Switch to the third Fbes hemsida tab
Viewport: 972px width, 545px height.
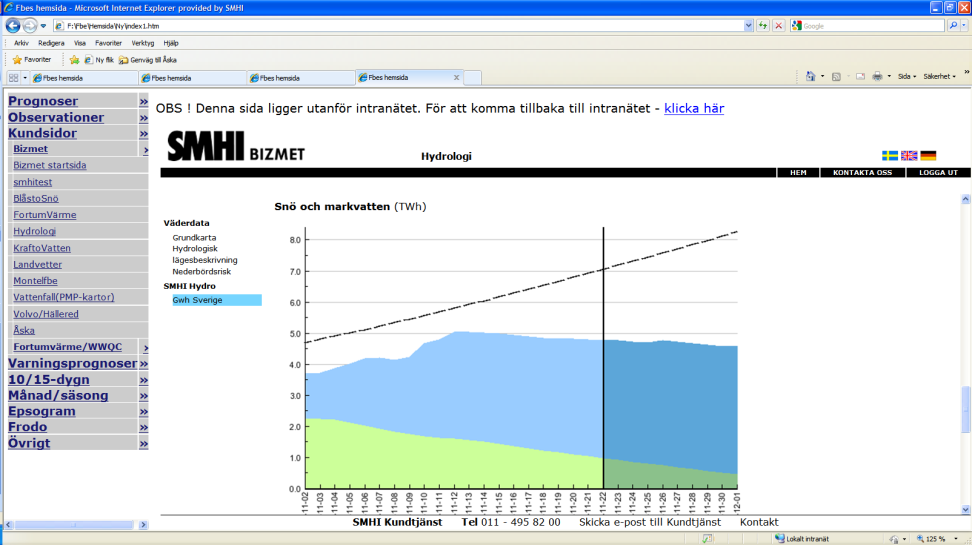[301, 78]
